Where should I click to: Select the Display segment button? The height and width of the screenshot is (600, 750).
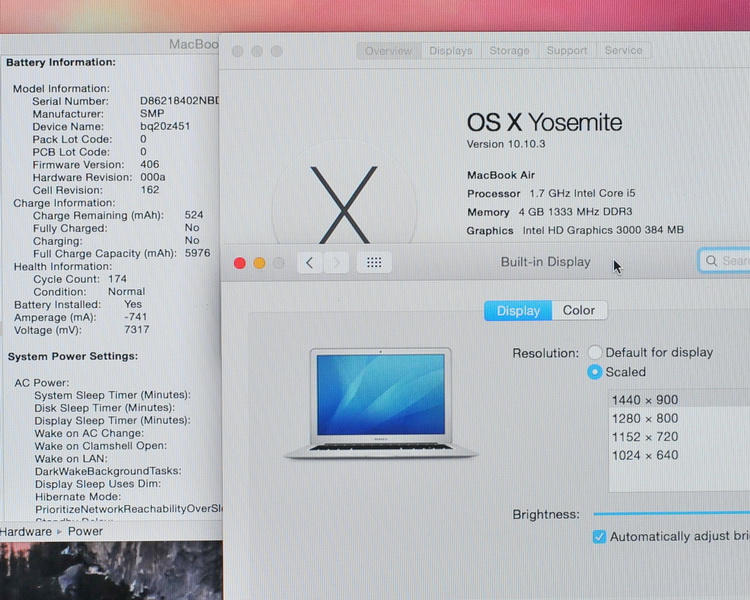tap(518, 311)
